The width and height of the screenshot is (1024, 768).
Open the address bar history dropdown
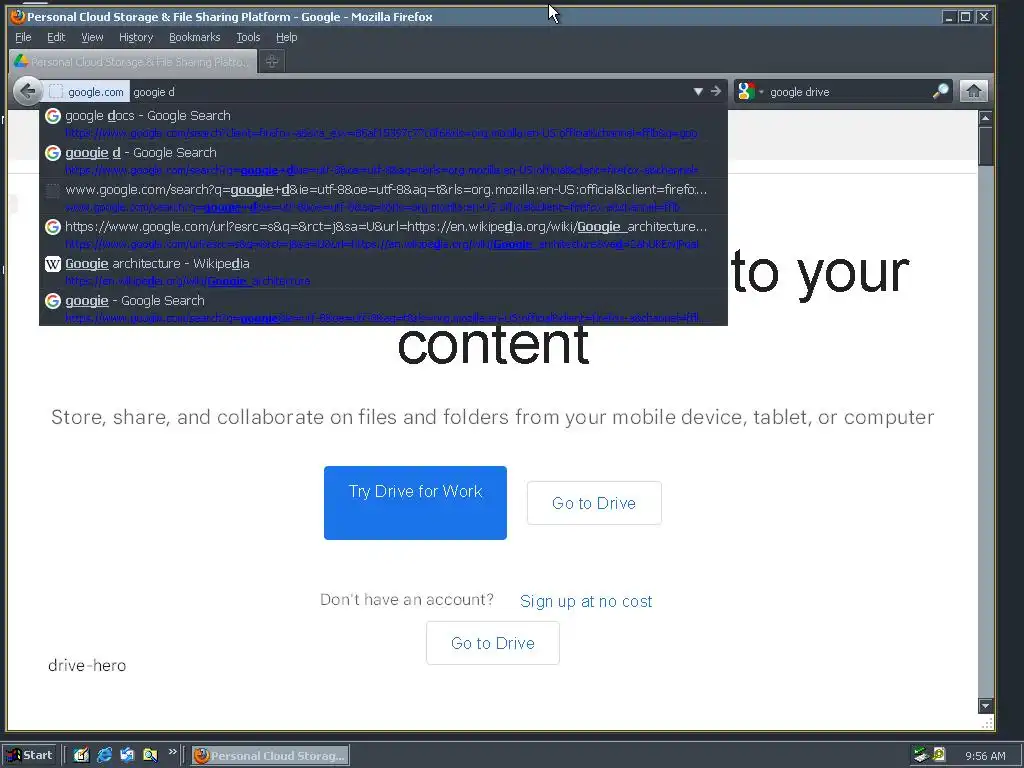697,91
